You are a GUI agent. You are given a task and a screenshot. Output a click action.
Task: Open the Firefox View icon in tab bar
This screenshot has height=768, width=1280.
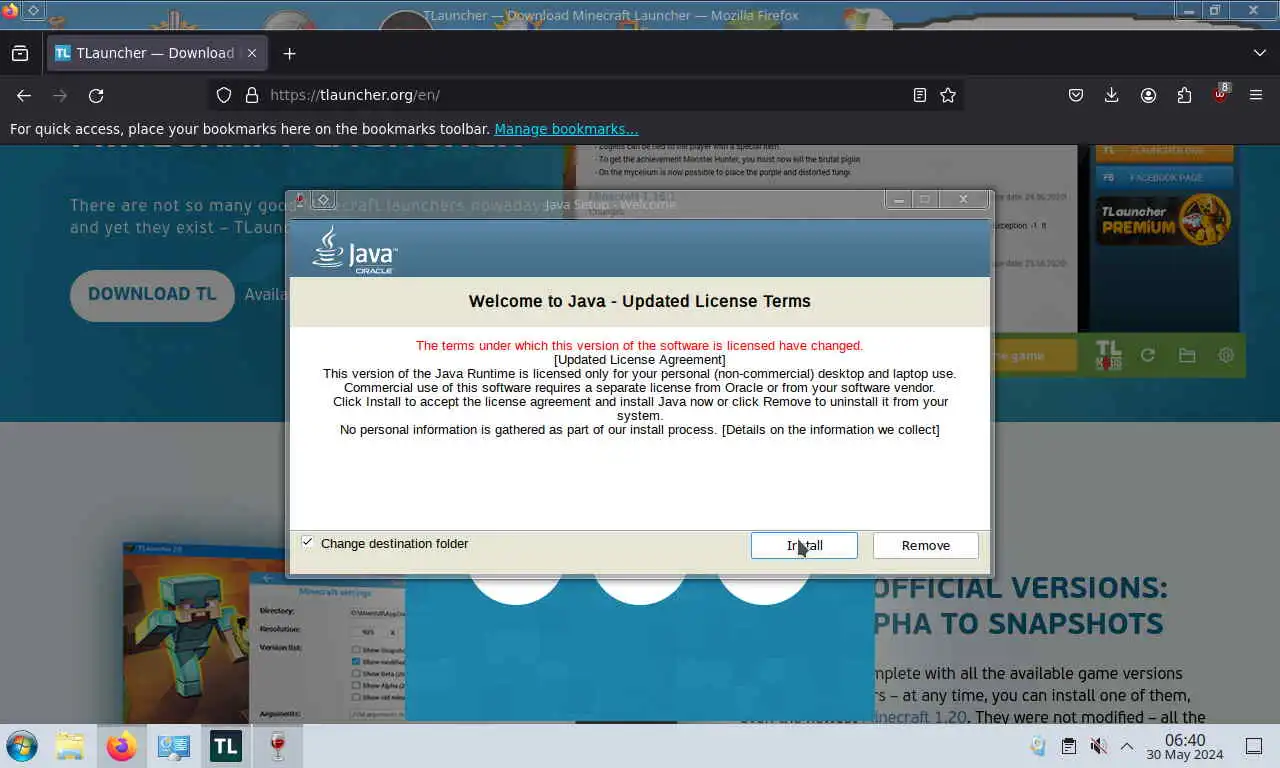pyautogui.click(x=20, y=53)
